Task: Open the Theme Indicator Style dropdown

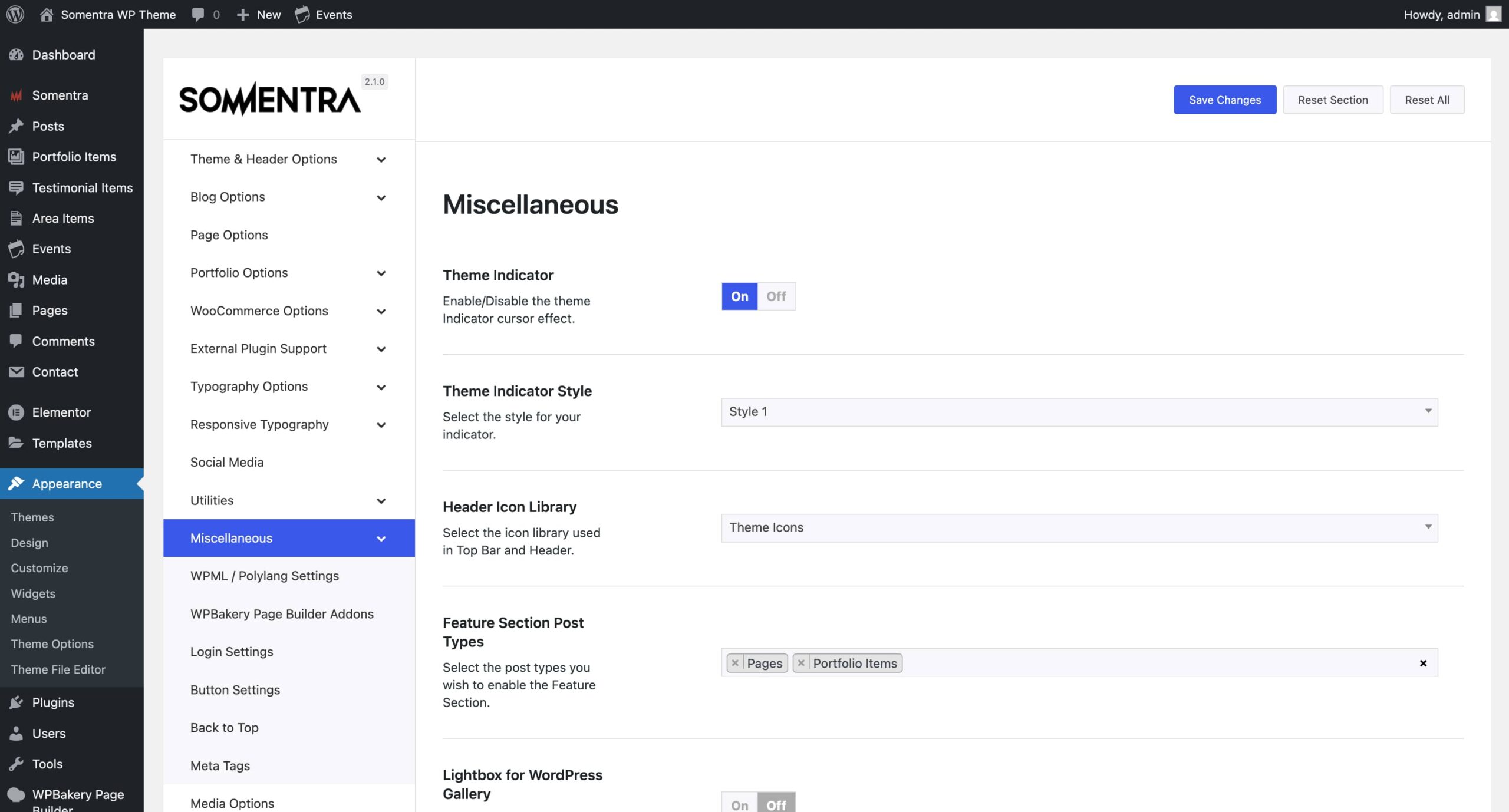Action: pos(1079,412)
